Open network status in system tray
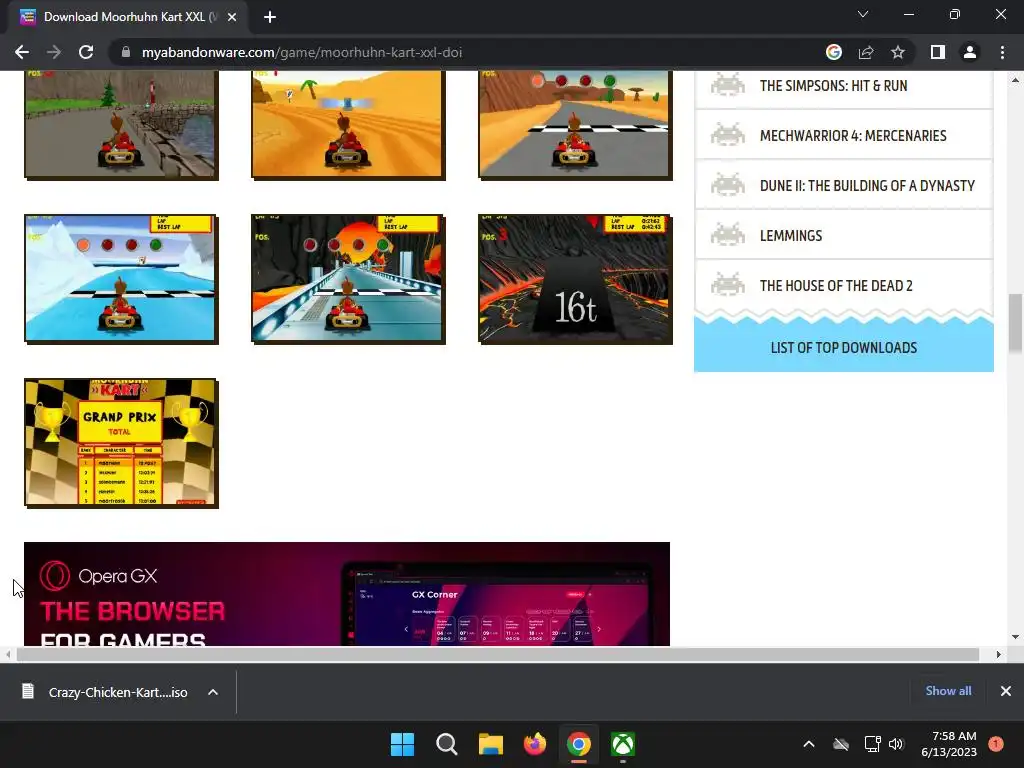 click(872, 744)
